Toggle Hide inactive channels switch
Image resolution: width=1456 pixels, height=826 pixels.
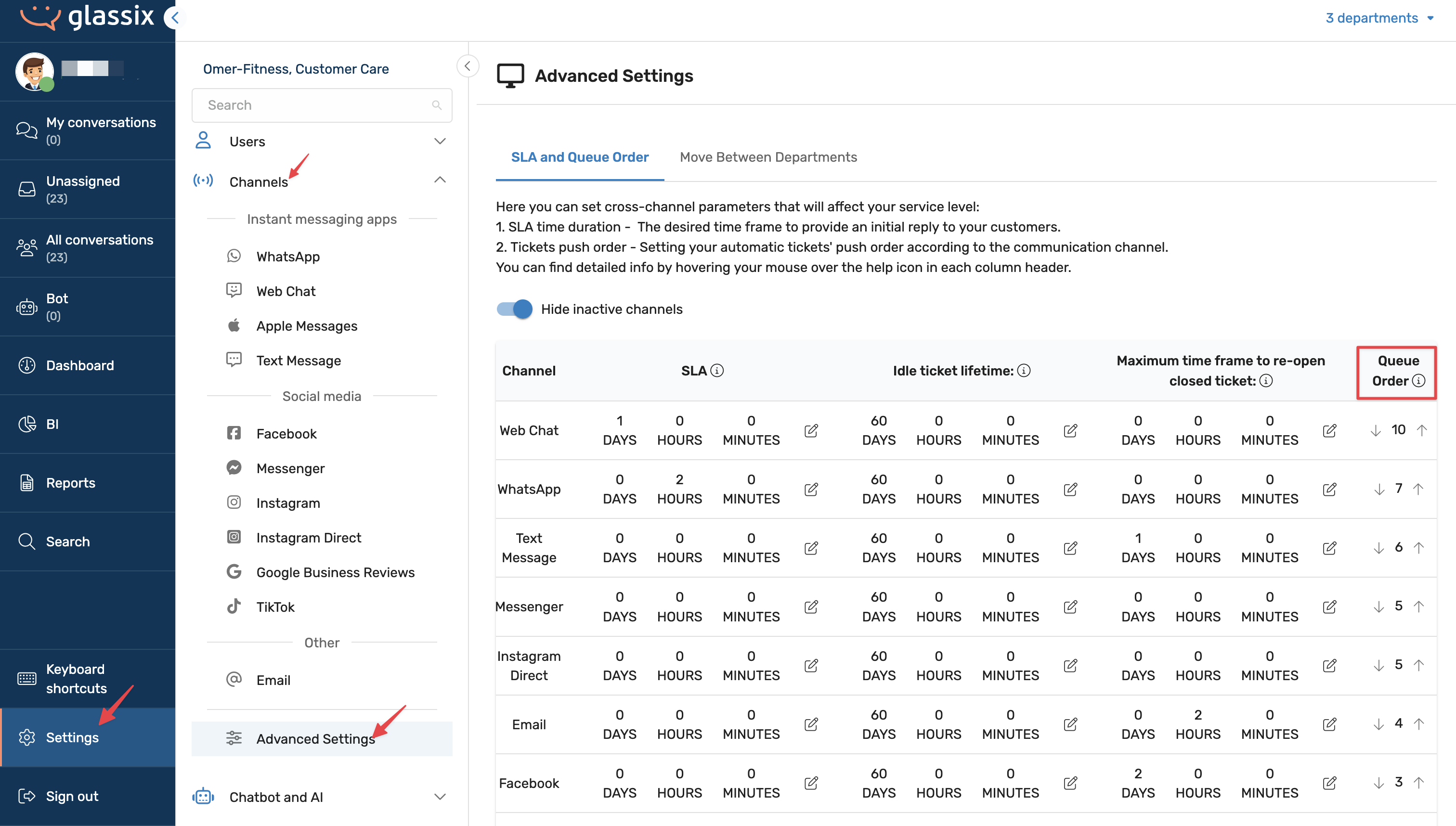click(x=515, y=309)
